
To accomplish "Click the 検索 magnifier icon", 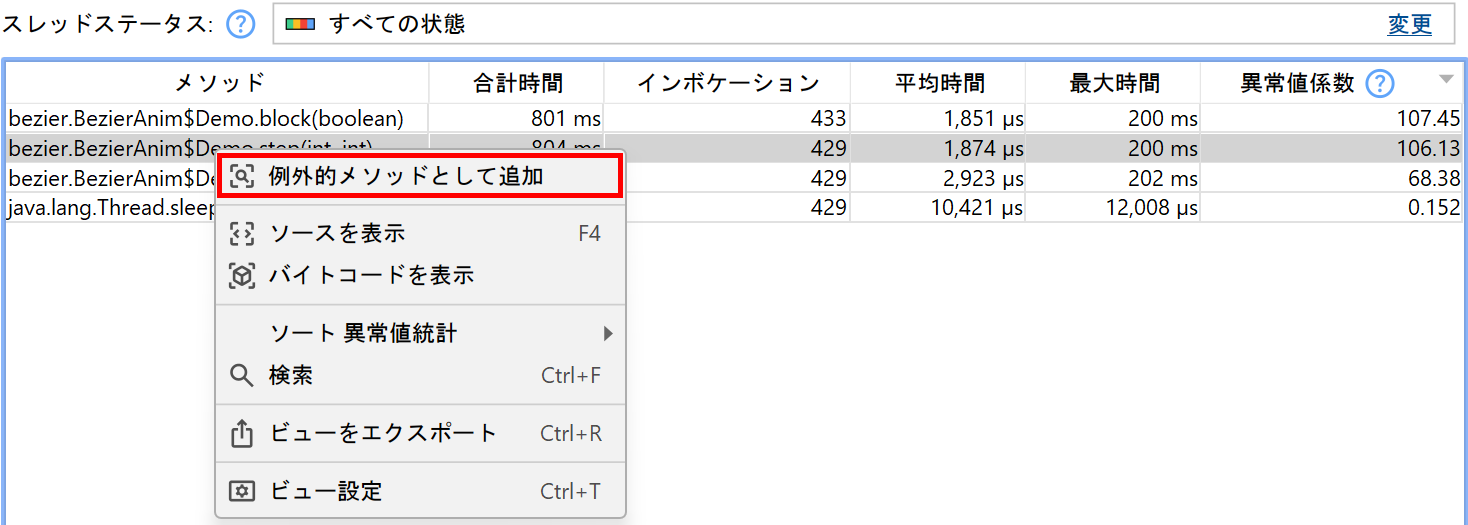I will (x=242, y=376).
